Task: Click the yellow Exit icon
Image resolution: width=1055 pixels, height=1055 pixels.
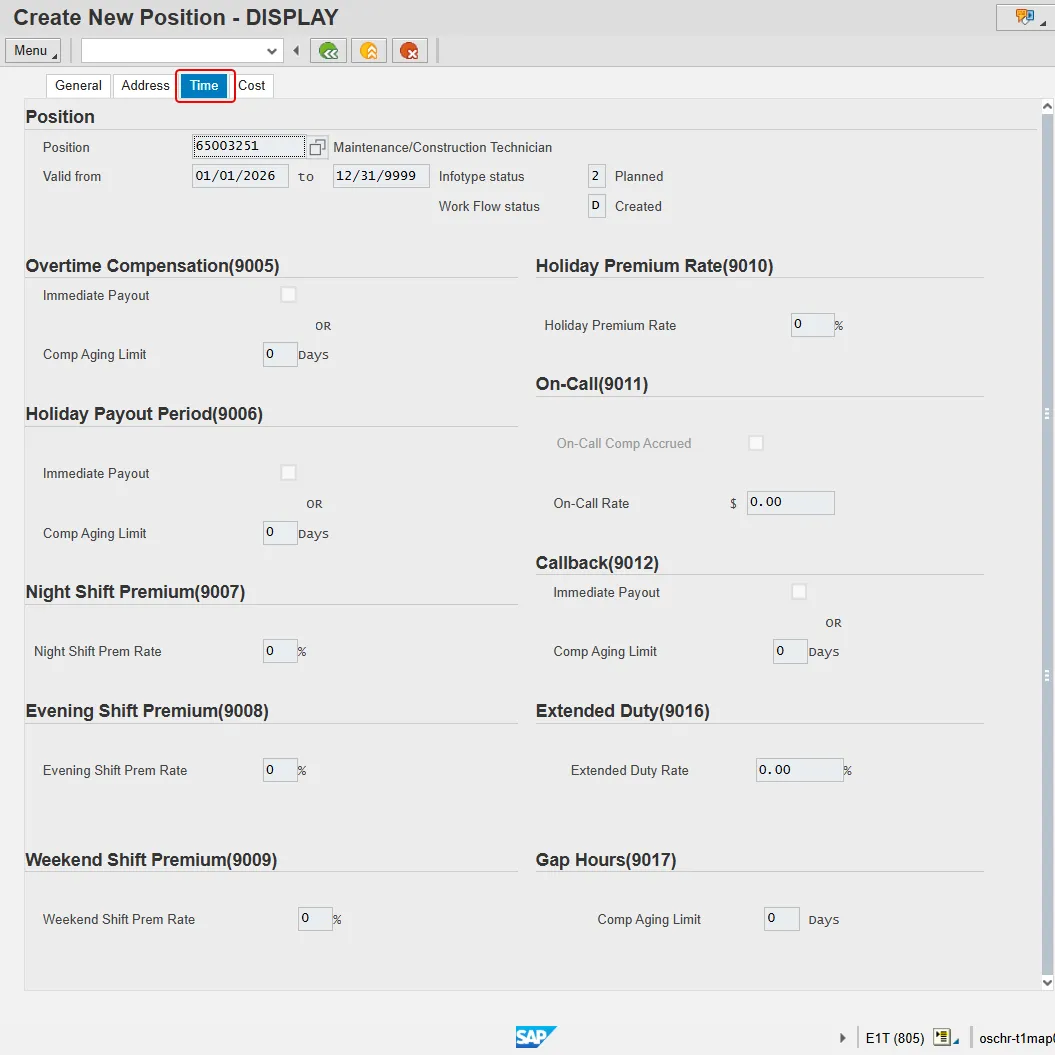Action: (369, 51)
